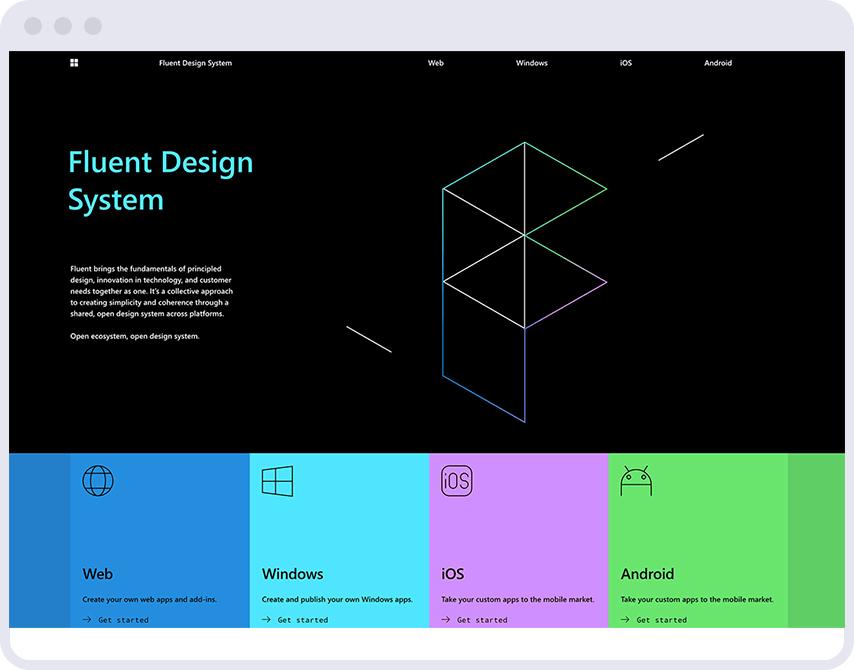
Task: Click arrow icon beside Web Get started
Action: pyautogui.click(x=87, y=620)
